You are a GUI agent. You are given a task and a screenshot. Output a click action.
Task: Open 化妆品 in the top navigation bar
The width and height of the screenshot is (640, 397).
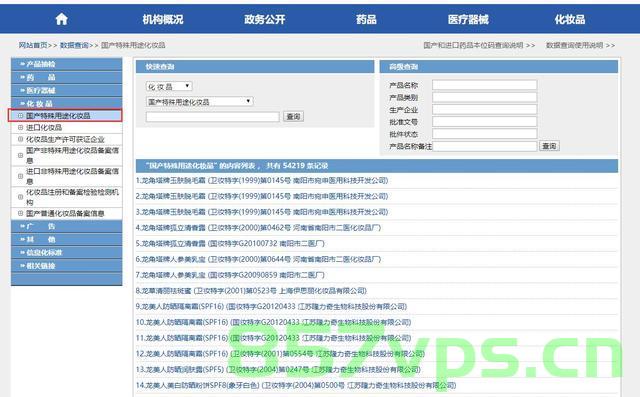[570, 19]
